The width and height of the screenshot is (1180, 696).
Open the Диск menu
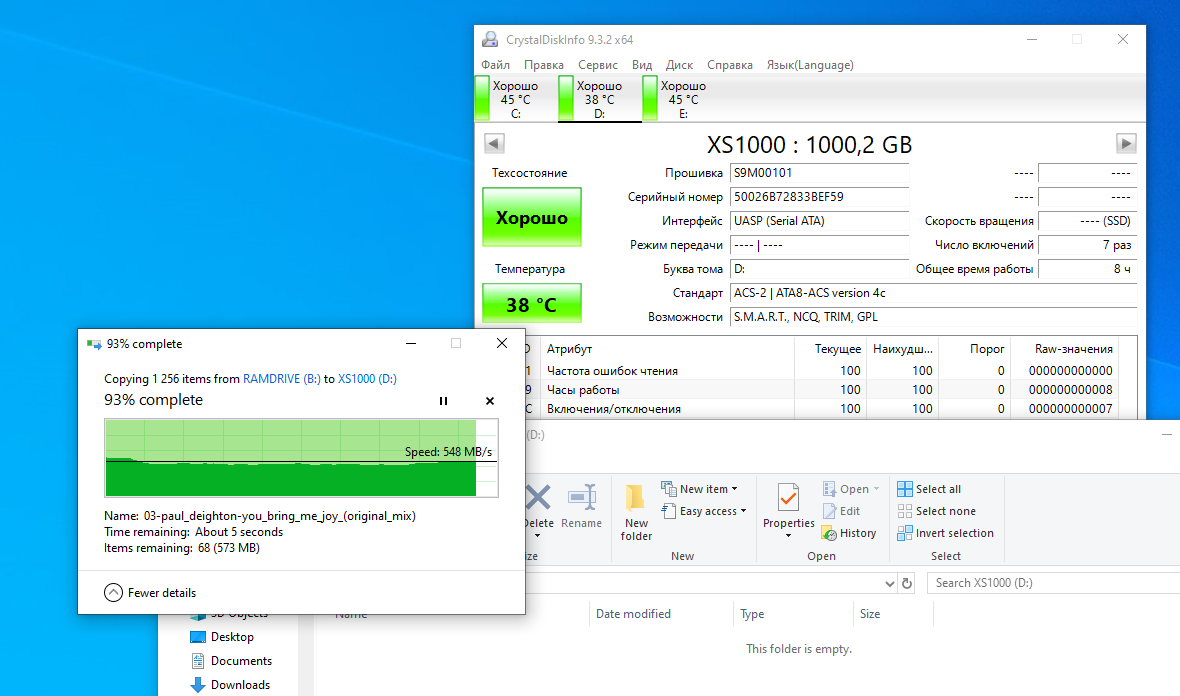[679, 65]
